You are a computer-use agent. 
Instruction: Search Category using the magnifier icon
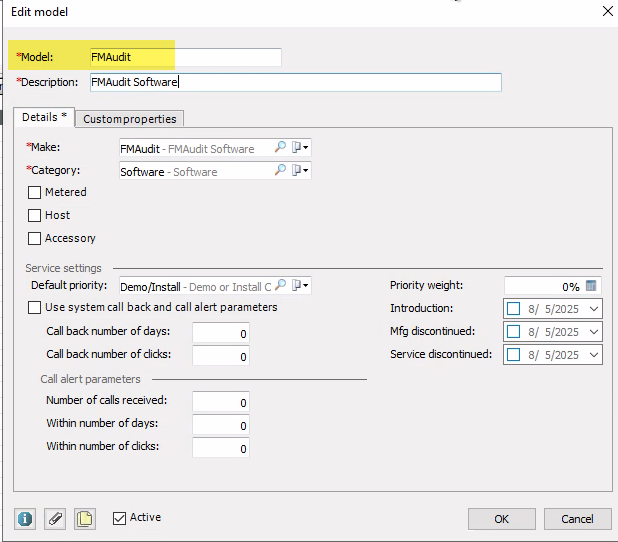tap(281, 171)
